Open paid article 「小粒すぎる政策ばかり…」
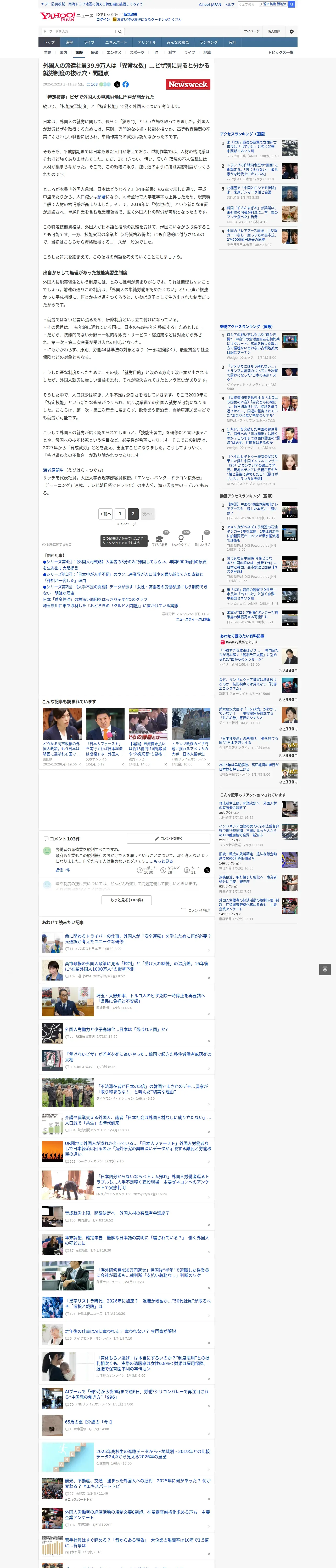The width and height of the screenshot is (336, 1568). click(x=249, y=654)
